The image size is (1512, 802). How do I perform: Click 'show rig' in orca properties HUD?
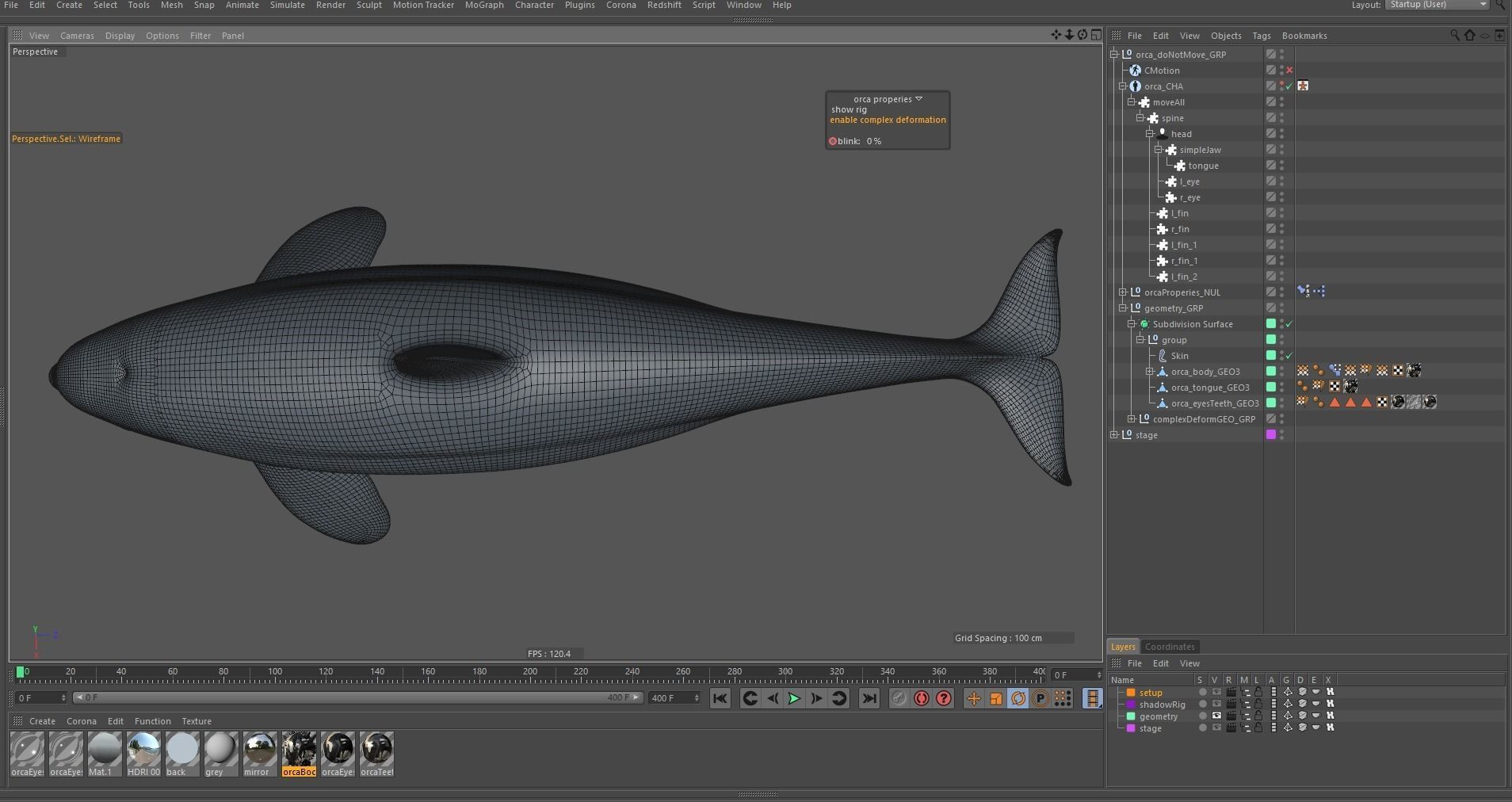(849, 109)
